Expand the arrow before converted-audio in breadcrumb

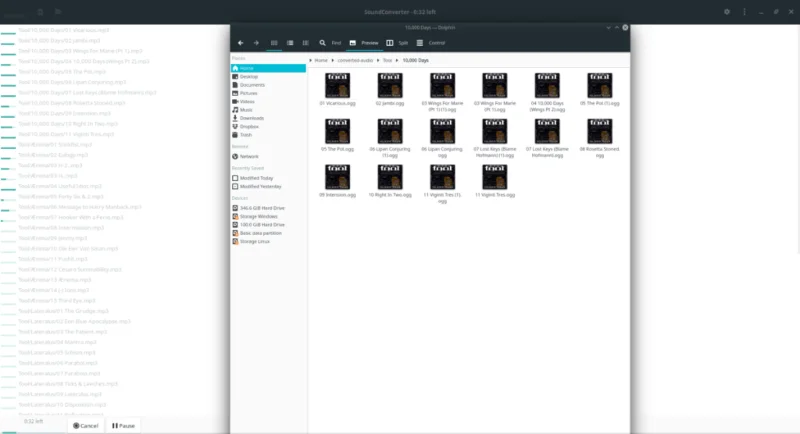pos(333,60)
